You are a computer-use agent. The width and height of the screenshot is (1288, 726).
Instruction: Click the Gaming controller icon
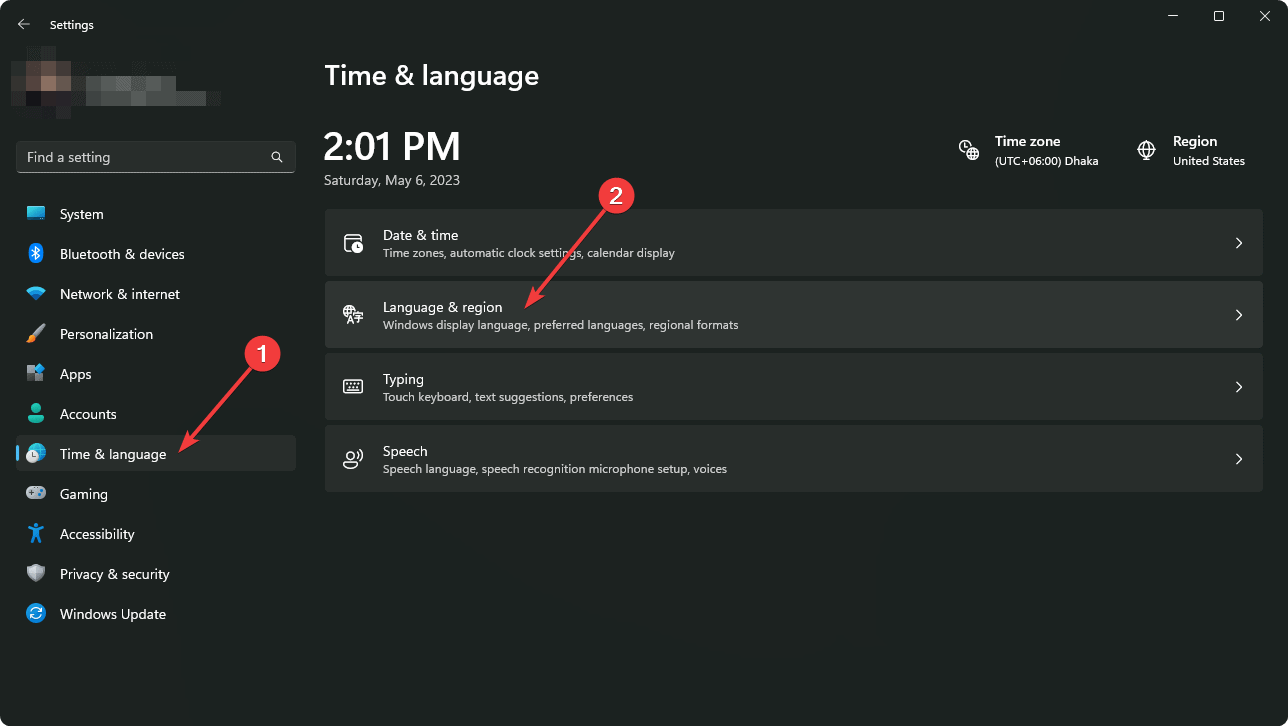pyautogui.click(x=36, y=494)
